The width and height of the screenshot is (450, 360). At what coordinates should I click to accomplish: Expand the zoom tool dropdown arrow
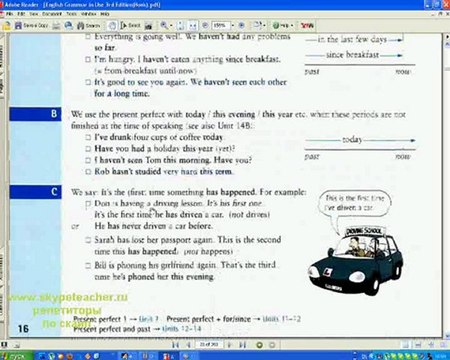(171, 25)
